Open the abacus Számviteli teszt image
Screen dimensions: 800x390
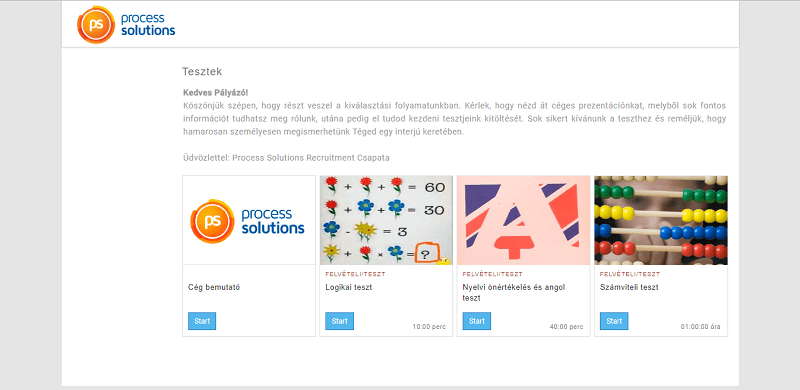coord(661,220)
